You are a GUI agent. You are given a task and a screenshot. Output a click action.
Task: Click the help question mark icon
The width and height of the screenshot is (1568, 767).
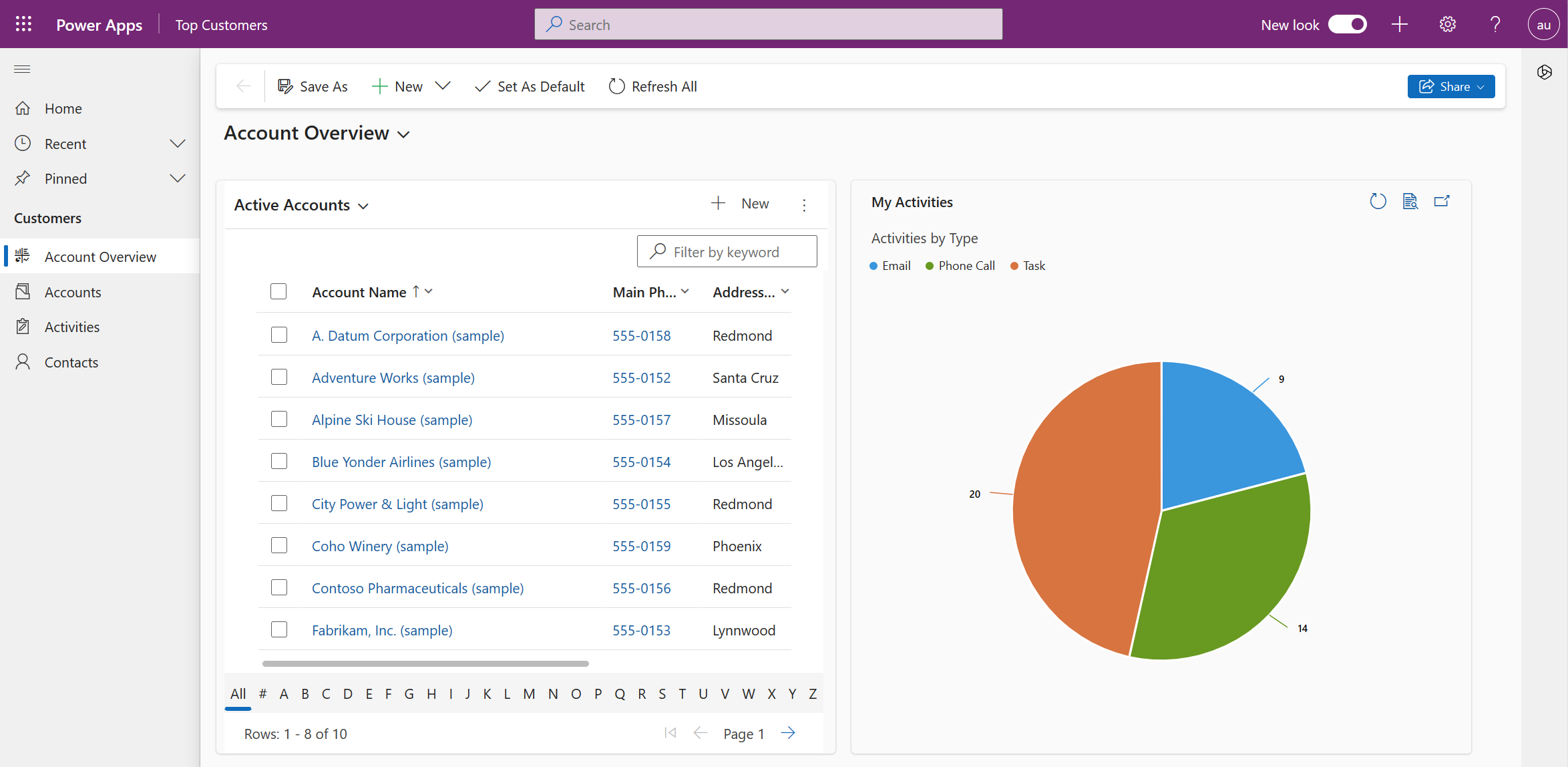click(x=1495, y=24)
